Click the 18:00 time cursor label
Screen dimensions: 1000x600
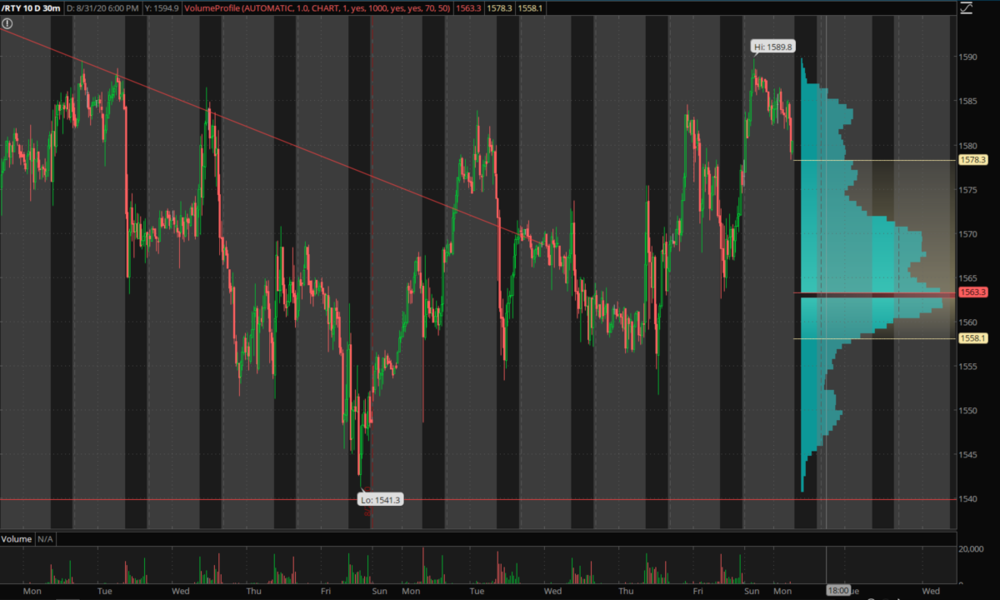coord(838,591)
